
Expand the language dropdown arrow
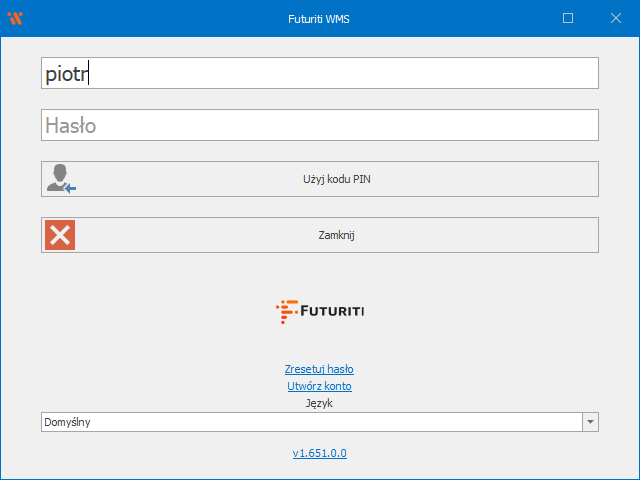pyautogui.click(x=590, y=422)
